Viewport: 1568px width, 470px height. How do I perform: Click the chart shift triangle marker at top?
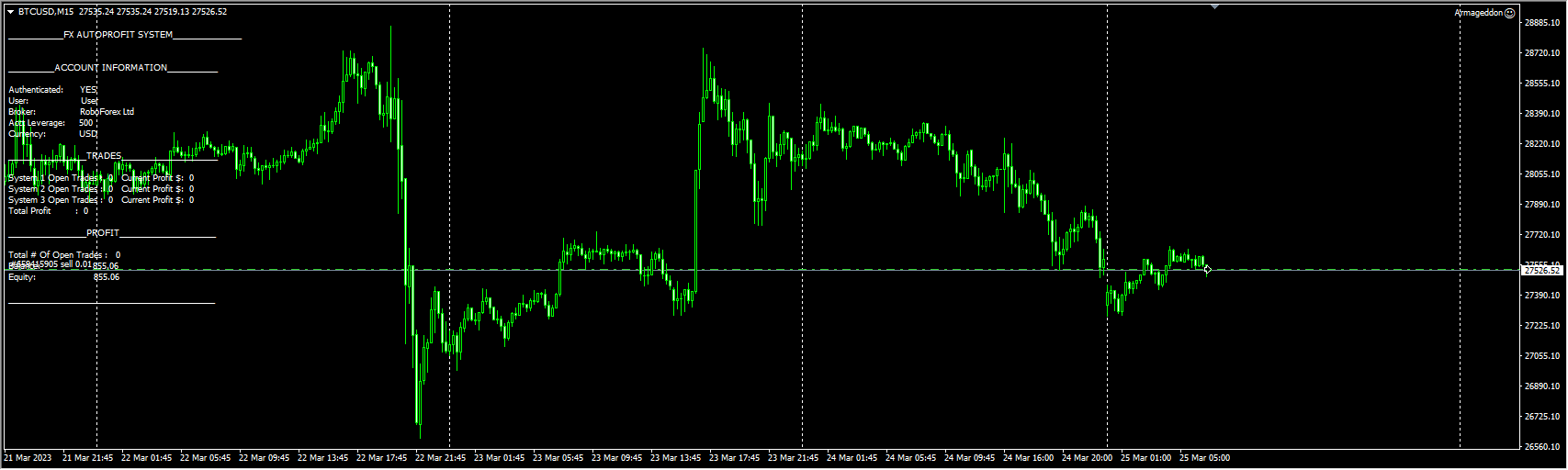click(1215, 7)
